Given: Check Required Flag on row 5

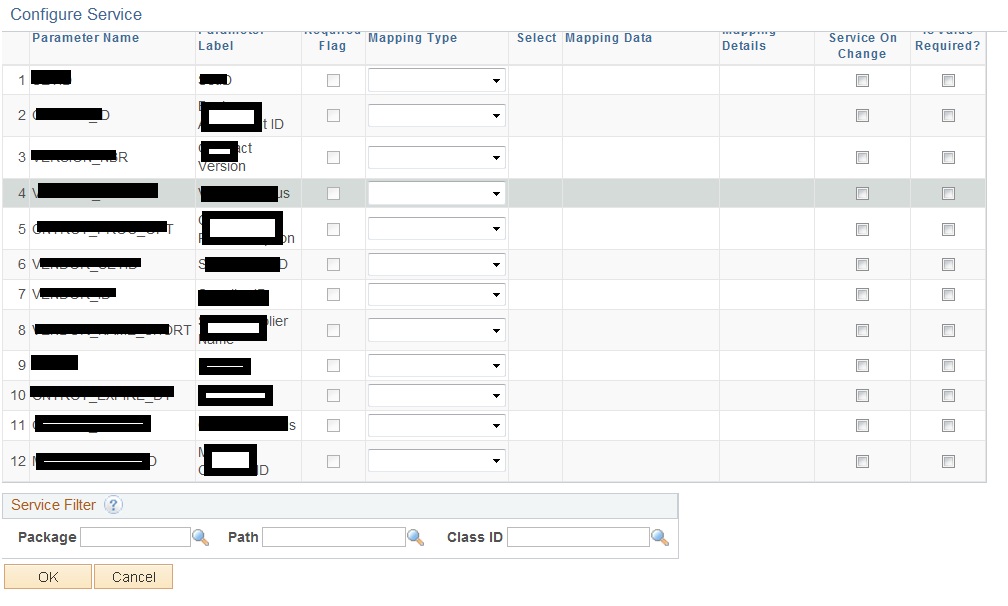Looking at the screenshot, I should [333, 228].
